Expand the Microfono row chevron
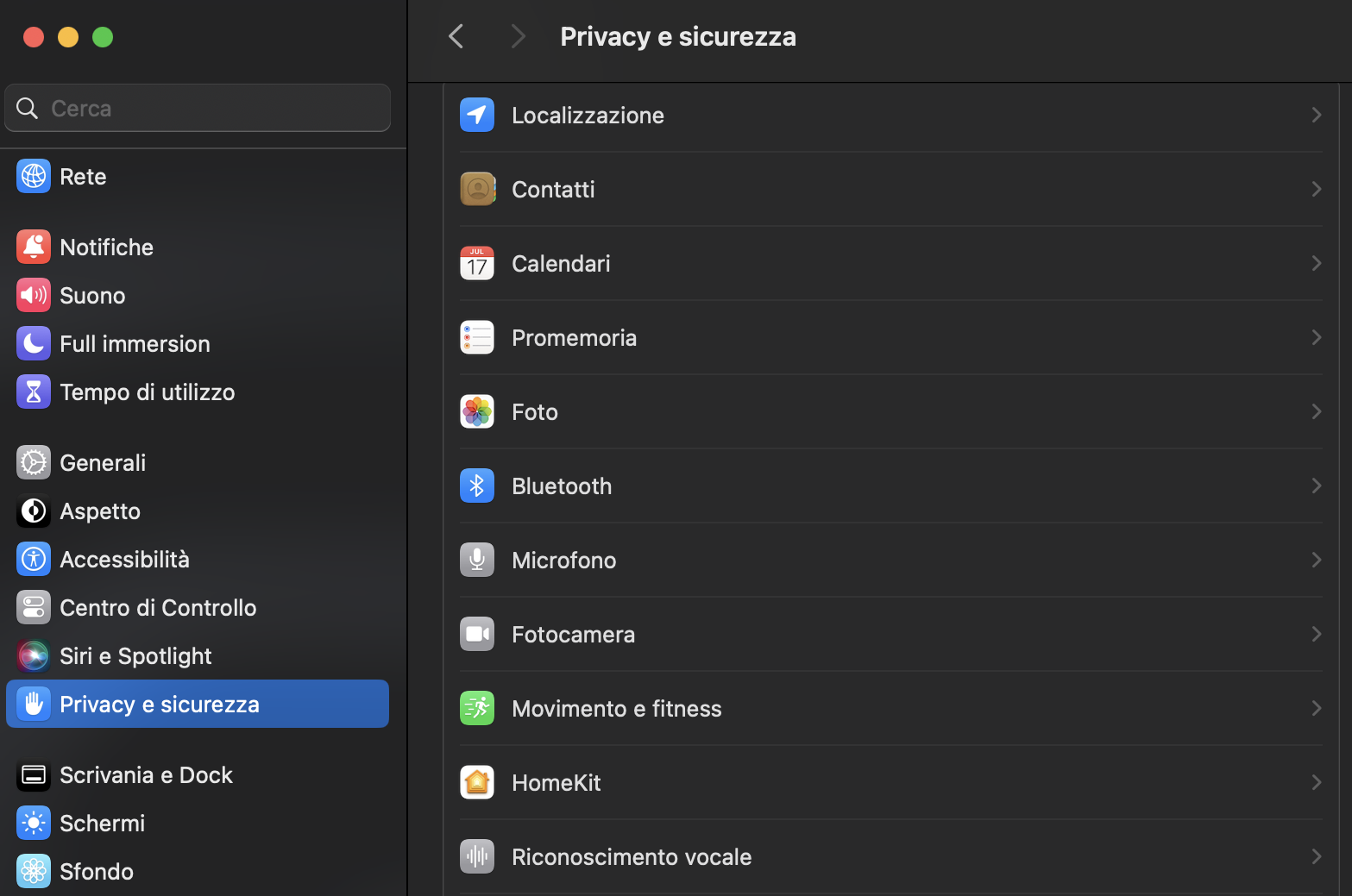This screenshot has height=896, width=1352. click(1315, 560)
